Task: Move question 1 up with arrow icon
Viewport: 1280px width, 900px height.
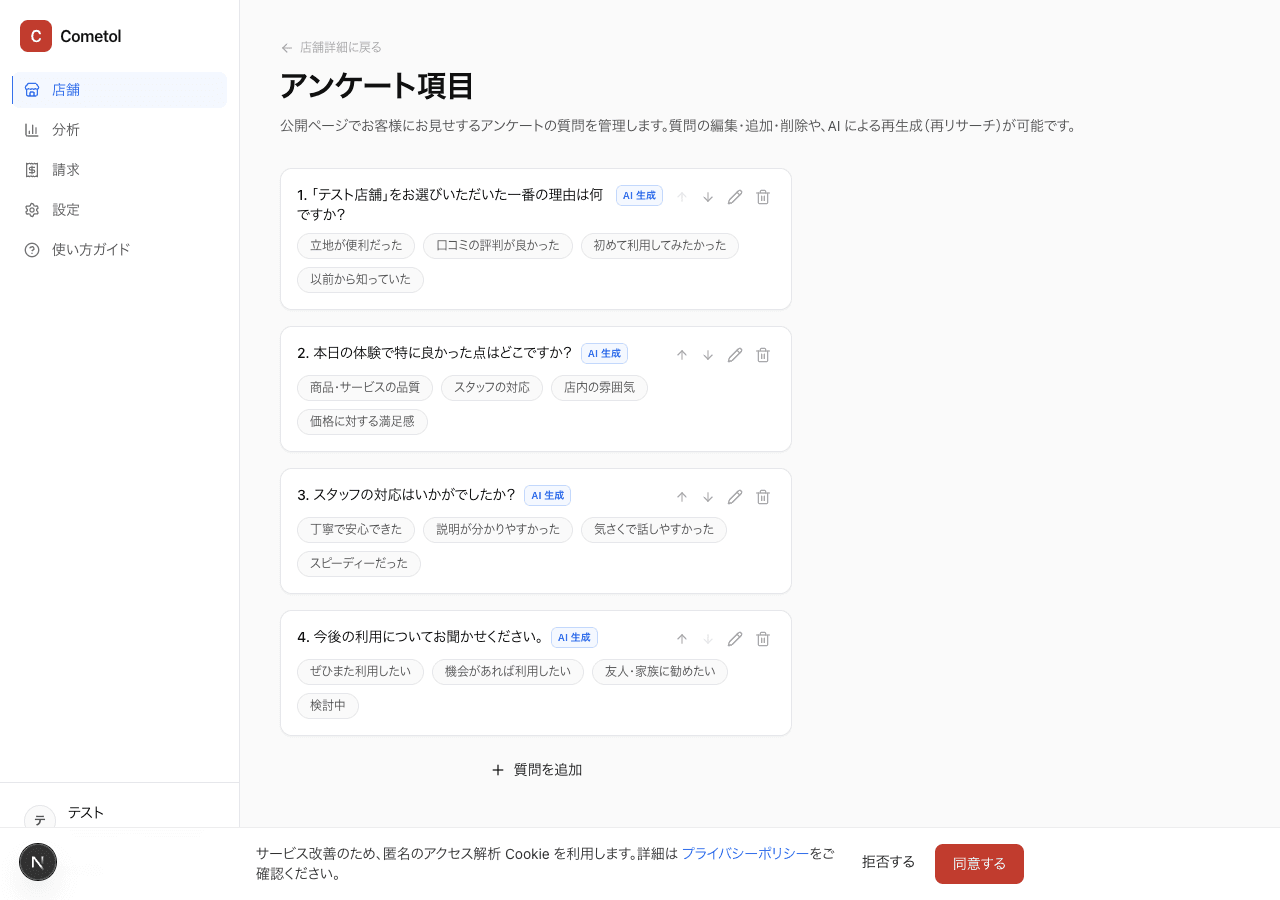Action: [x=682, y=197]
